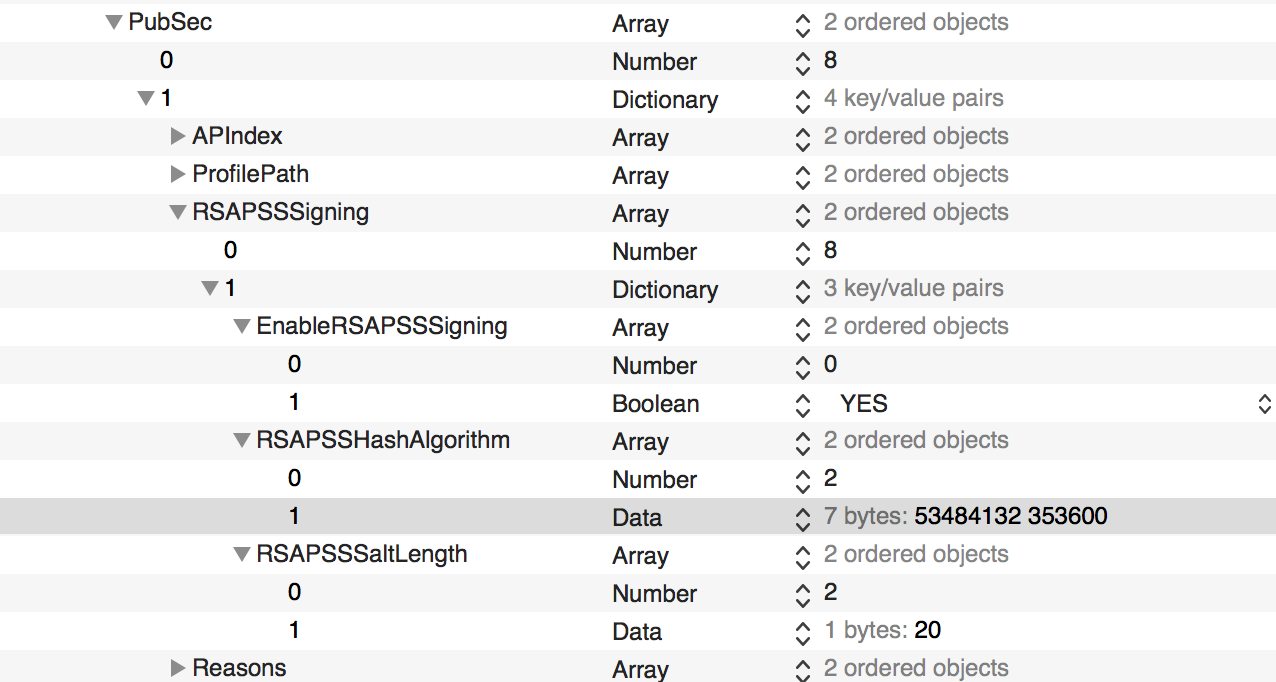The width and height of the screenshot is (1276, 682).
Task: Expand the APIndex array
Action: (x=178, y=136)
